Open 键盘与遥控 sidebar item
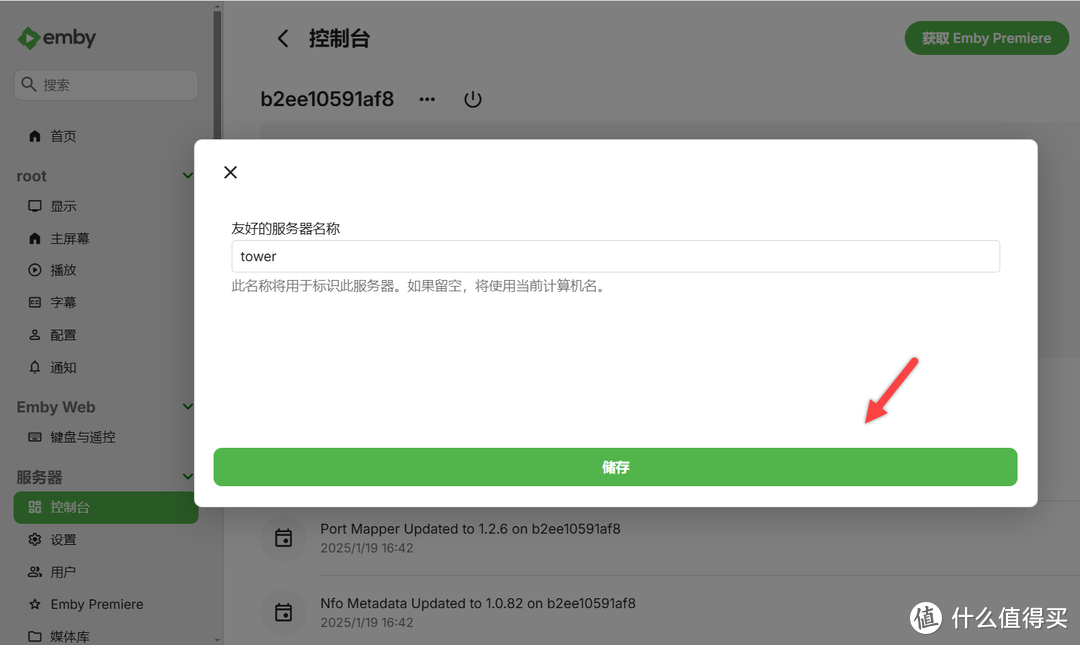1080x645 pixels. (106, 437)
